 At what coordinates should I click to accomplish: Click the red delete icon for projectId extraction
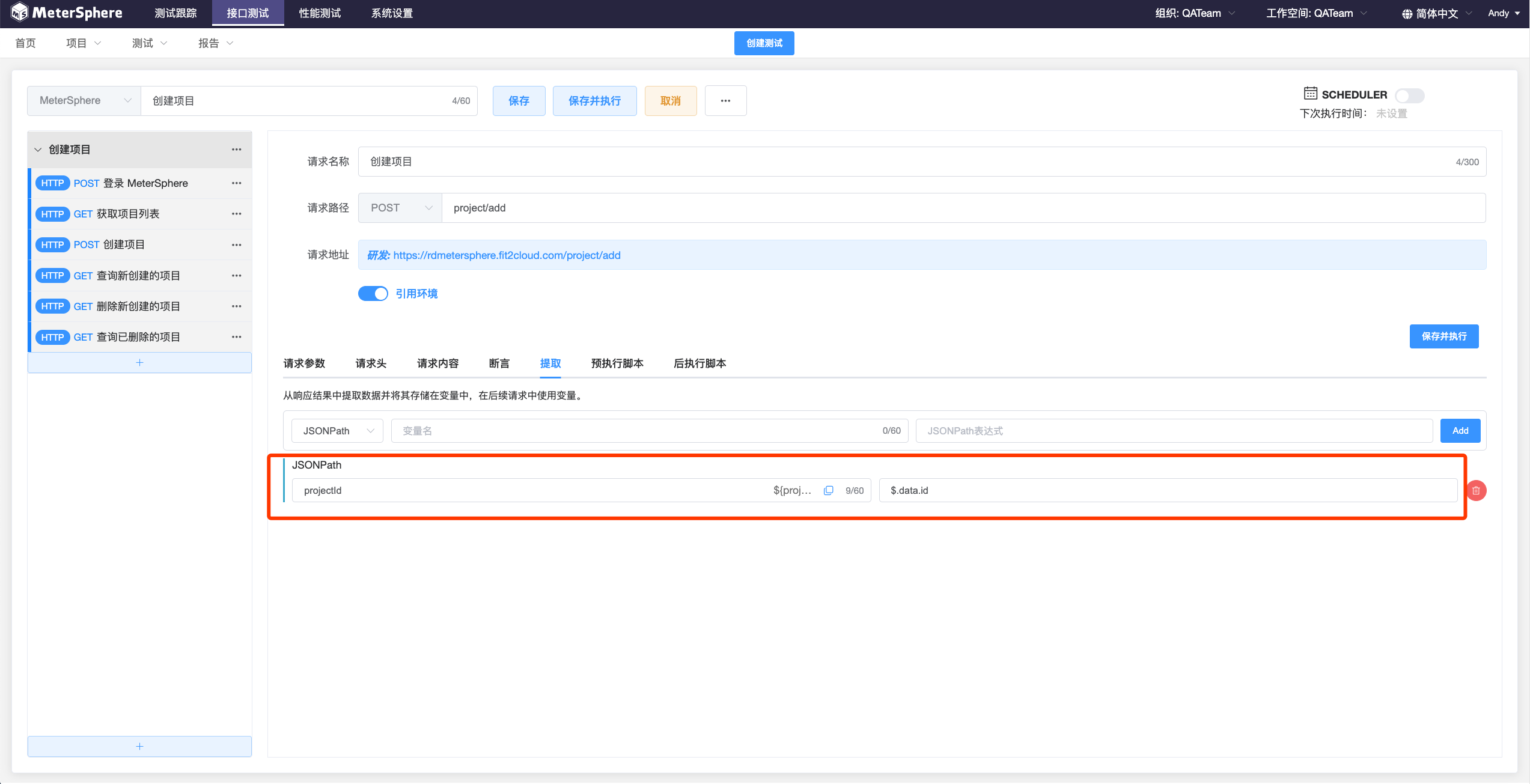click(1476, 491)
